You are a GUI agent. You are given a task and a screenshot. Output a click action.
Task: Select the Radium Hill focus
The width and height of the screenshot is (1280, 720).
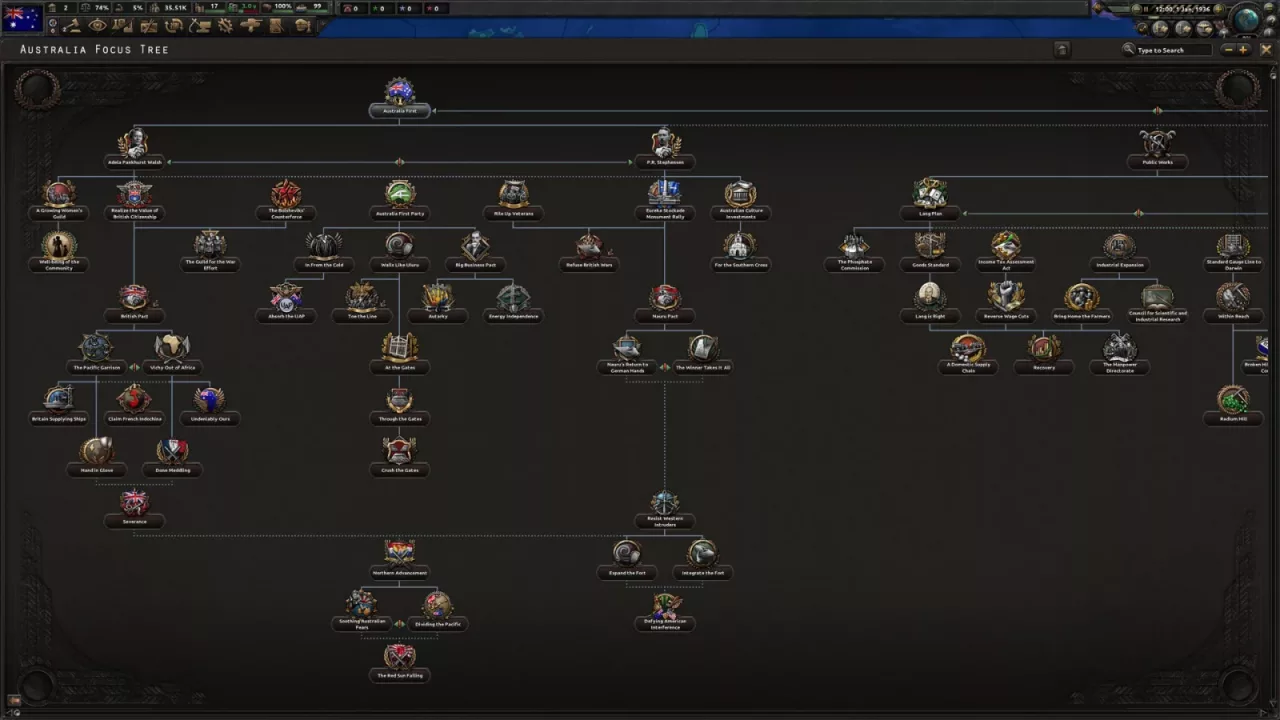click(x=1233, y=405)
